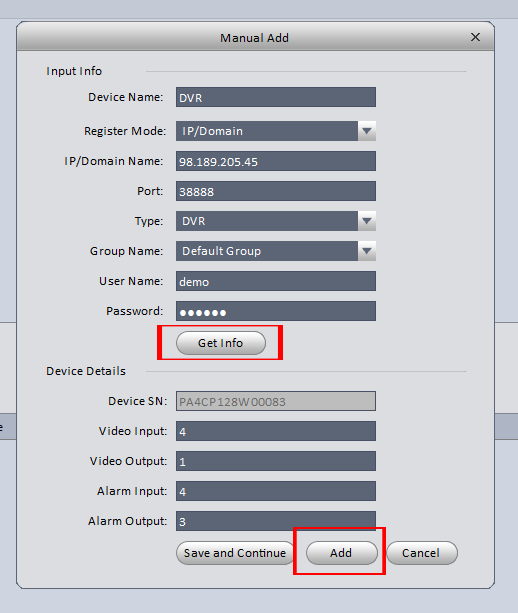Click the Device SN field

(276, 401)
